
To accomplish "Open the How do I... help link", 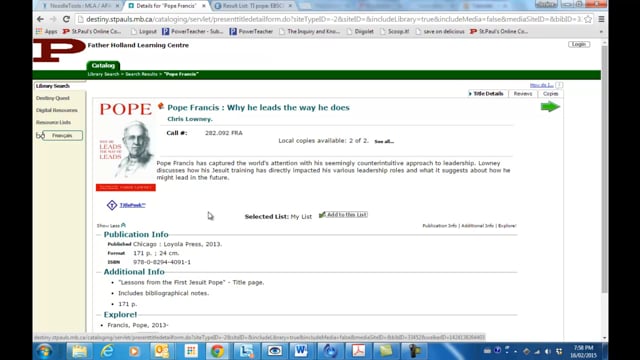I will 541,85.
